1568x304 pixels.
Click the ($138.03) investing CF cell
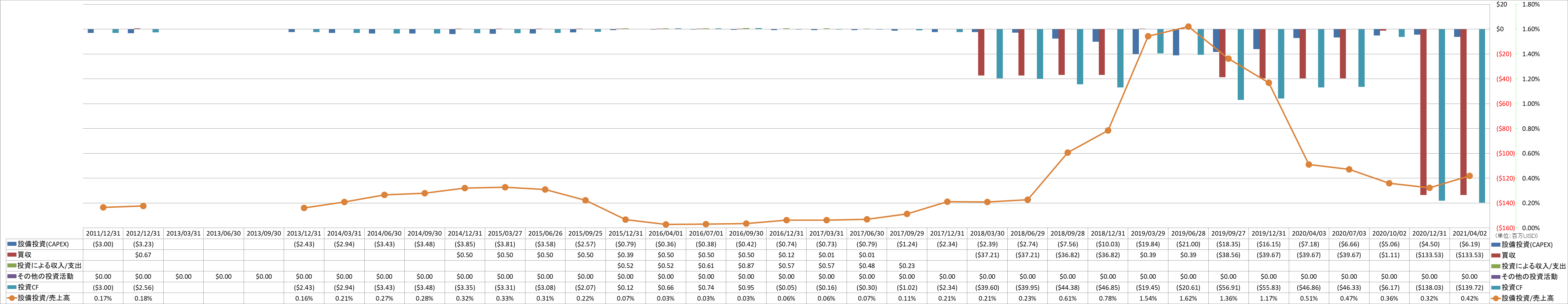point(1429,288)
